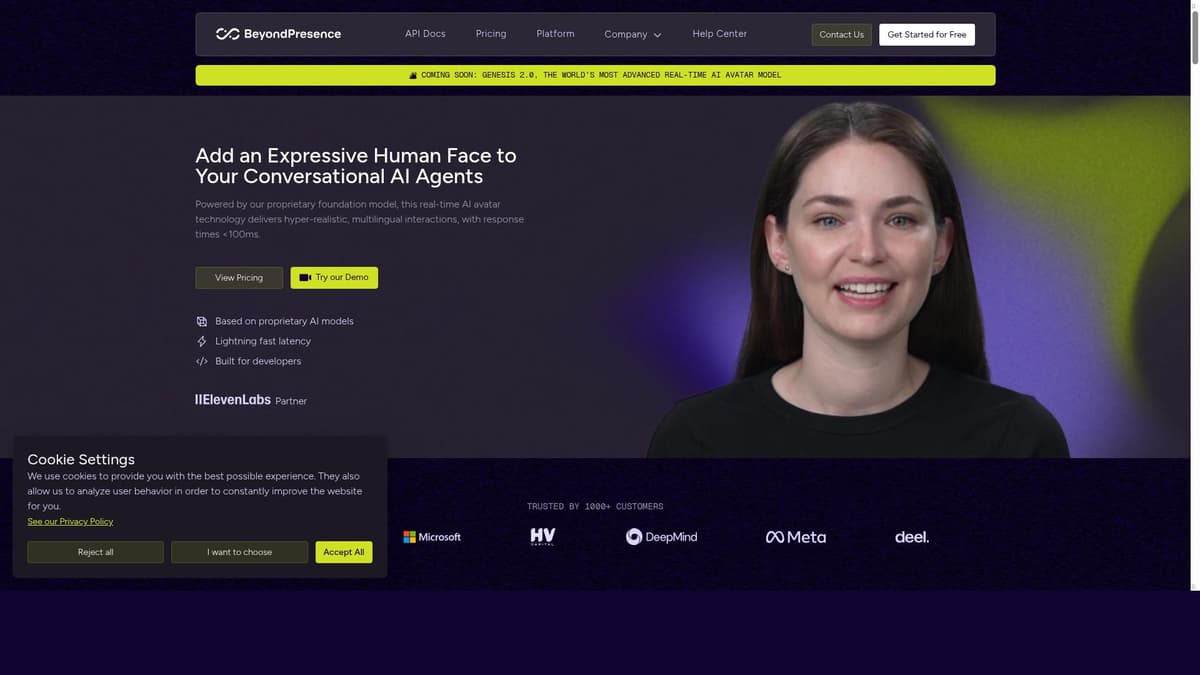
Task: Click the Microsoft logo in the customers row
Action: point(432,536)
